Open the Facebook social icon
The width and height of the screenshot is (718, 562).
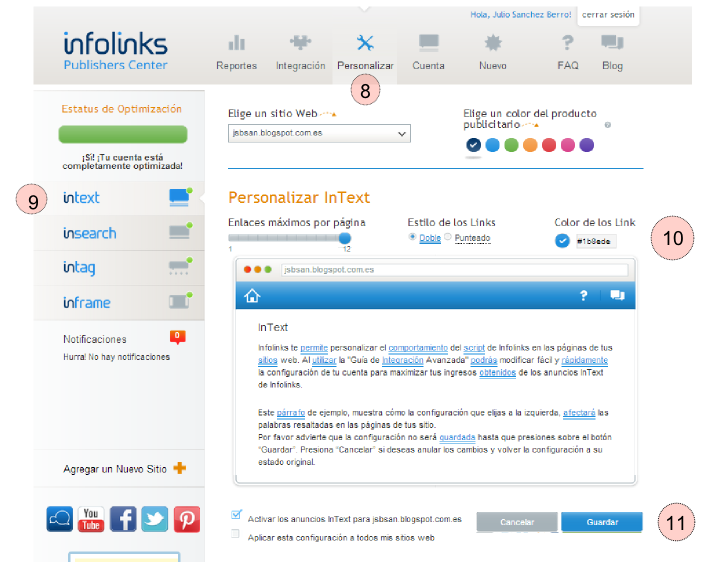123,519
